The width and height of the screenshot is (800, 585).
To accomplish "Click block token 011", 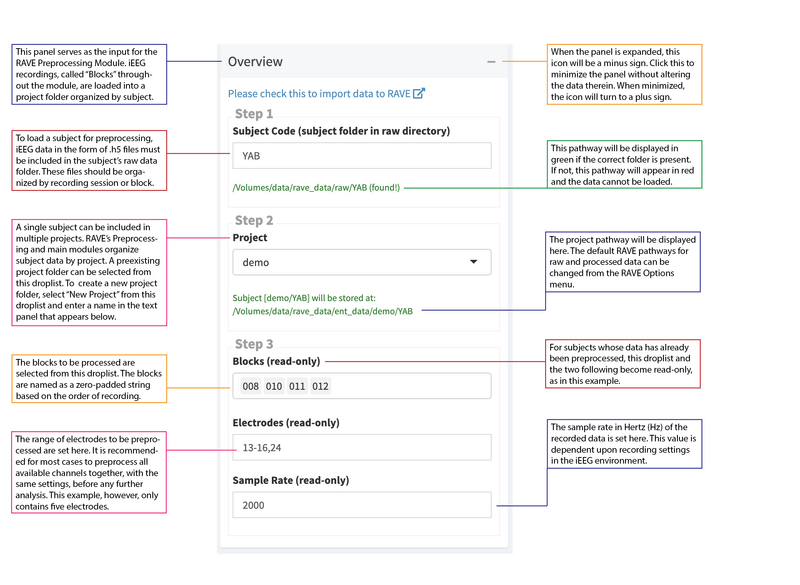I will click(296, 385).
